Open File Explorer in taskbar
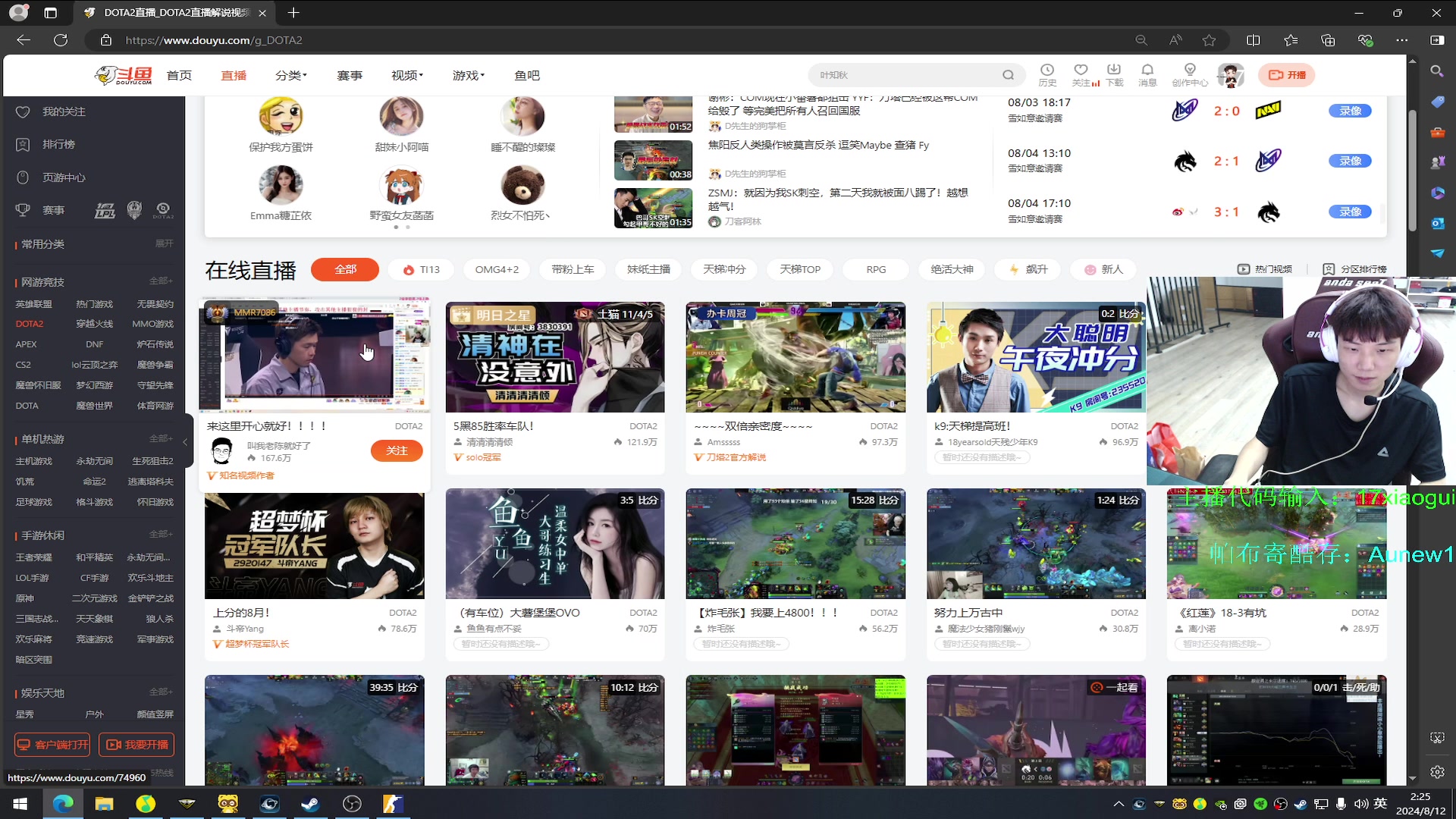The height and width of the screenshot is (819, 1456). [104, 804]
